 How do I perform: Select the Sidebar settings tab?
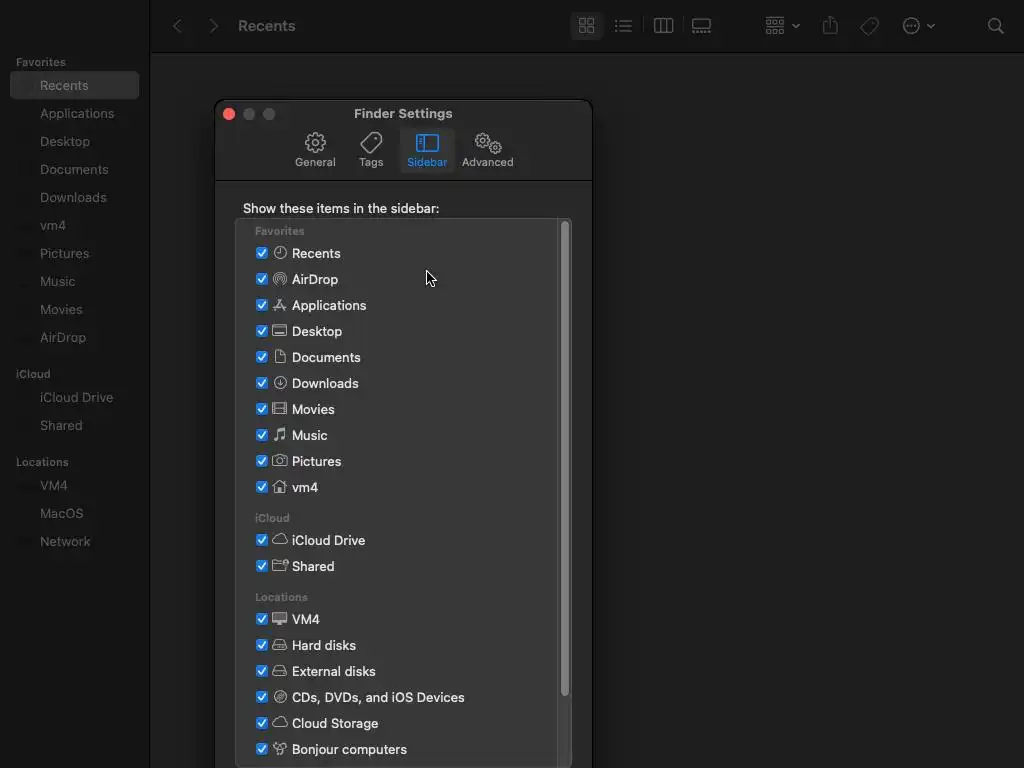[x=427, y=150]
